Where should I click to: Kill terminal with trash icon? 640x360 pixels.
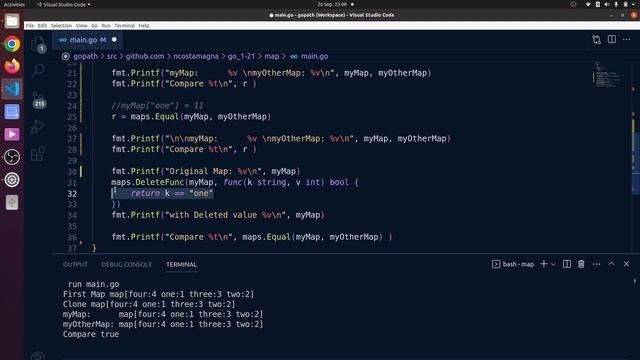click(581, 264)
